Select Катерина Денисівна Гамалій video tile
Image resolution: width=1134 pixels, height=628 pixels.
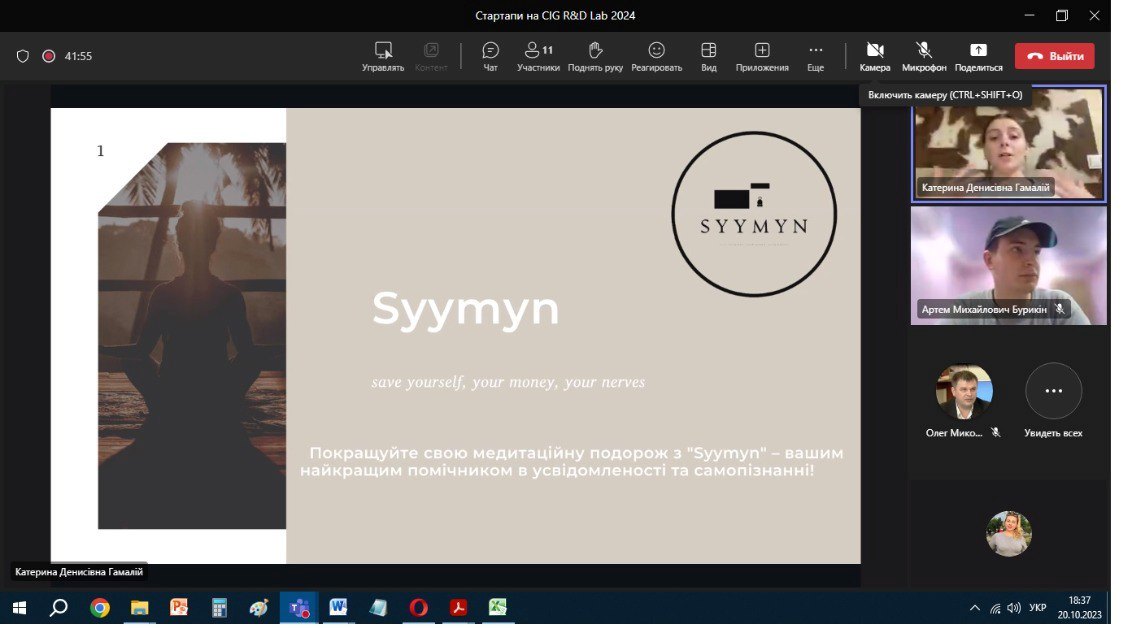[x=1008, y=144]
